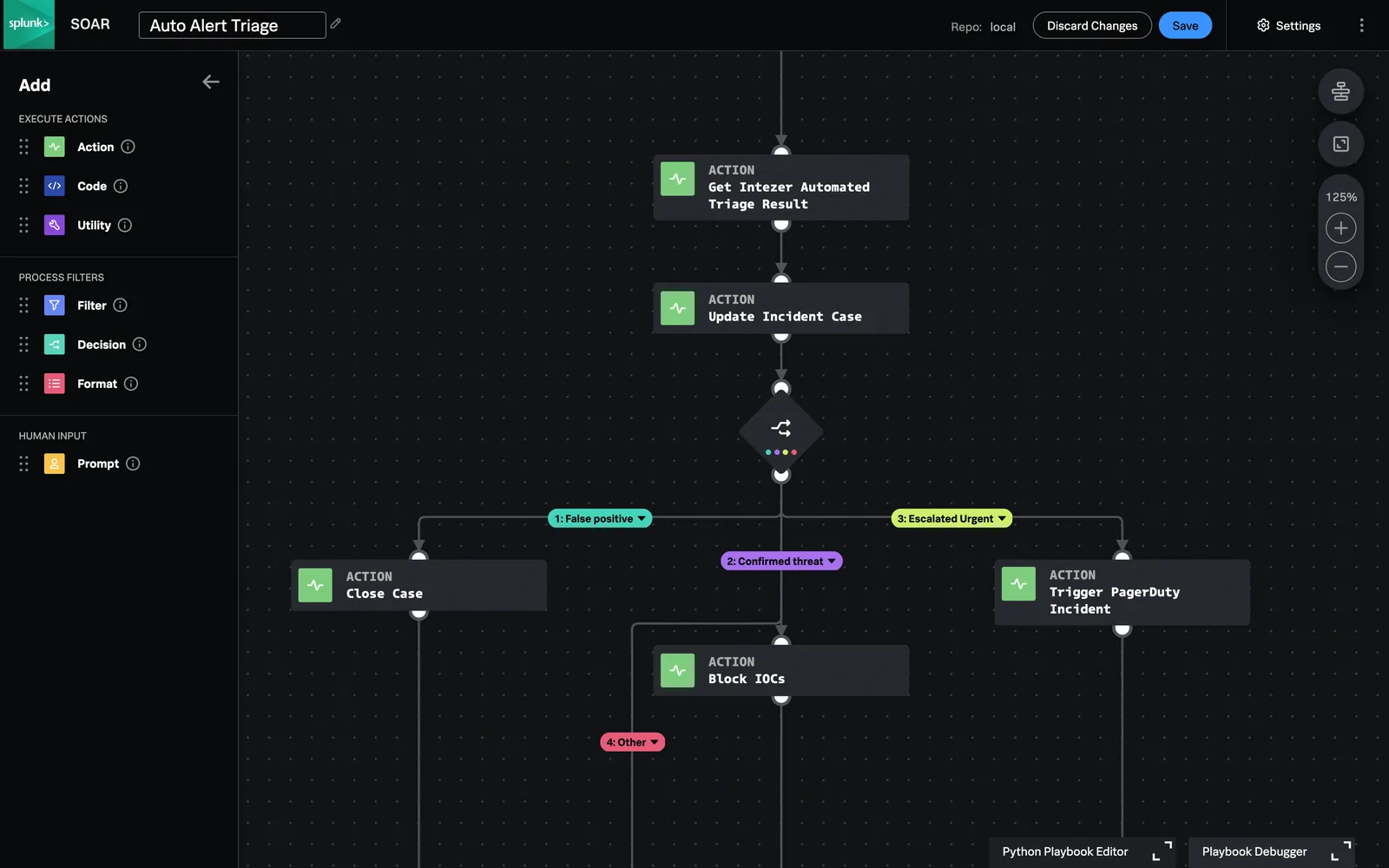Click output port below Block IOCs block
This screenshot has width=1389, height=868.
point(781,697)
